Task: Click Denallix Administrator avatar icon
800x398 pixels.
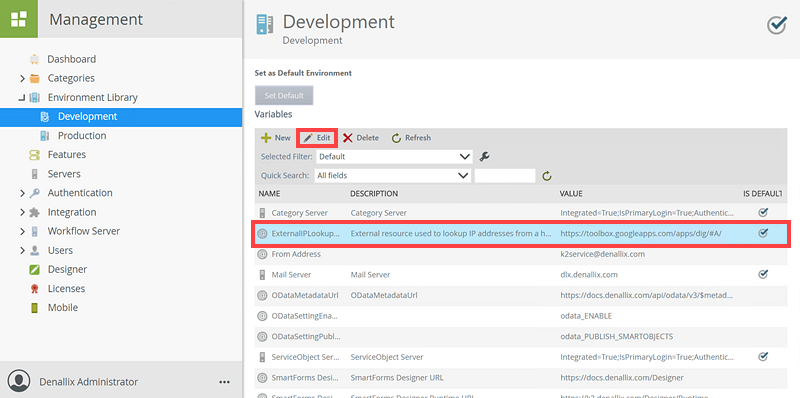Action: pos(19,382)
